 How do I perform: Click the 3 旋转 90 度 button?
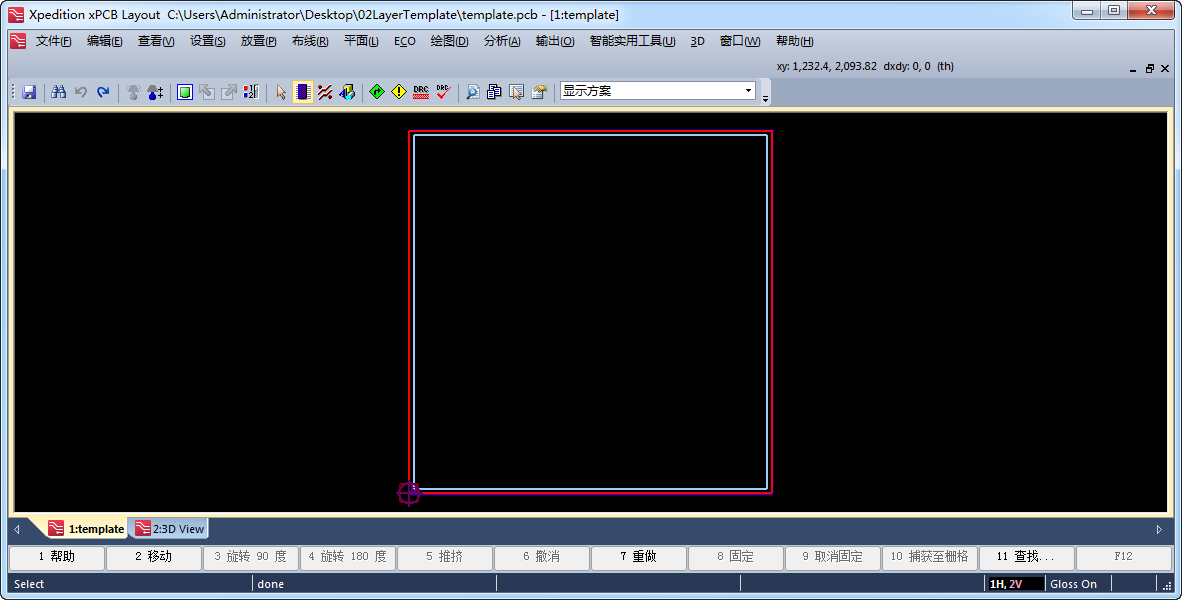[250, 557]
